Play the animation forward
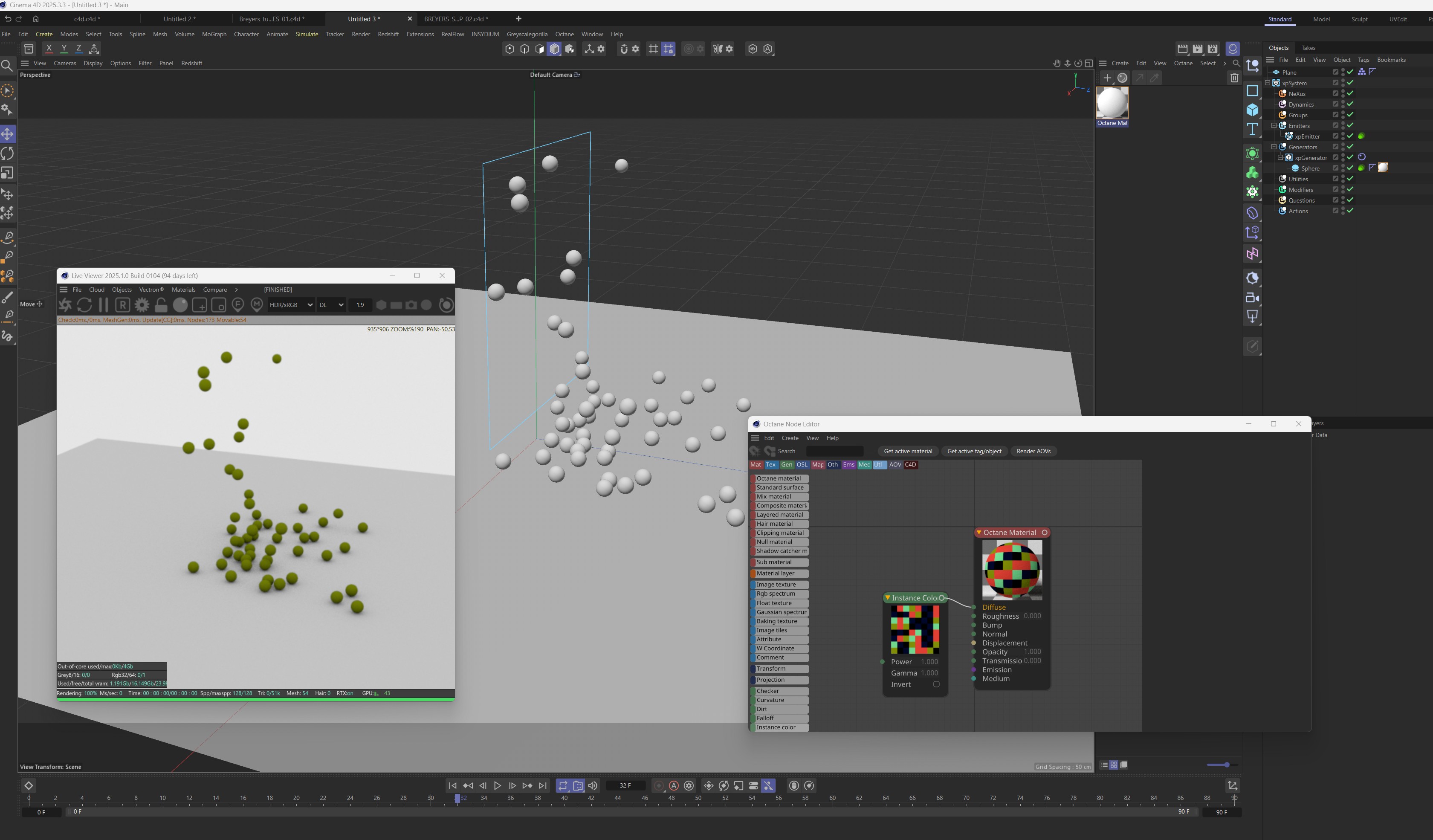1433x840 pixels. [497, 785]
